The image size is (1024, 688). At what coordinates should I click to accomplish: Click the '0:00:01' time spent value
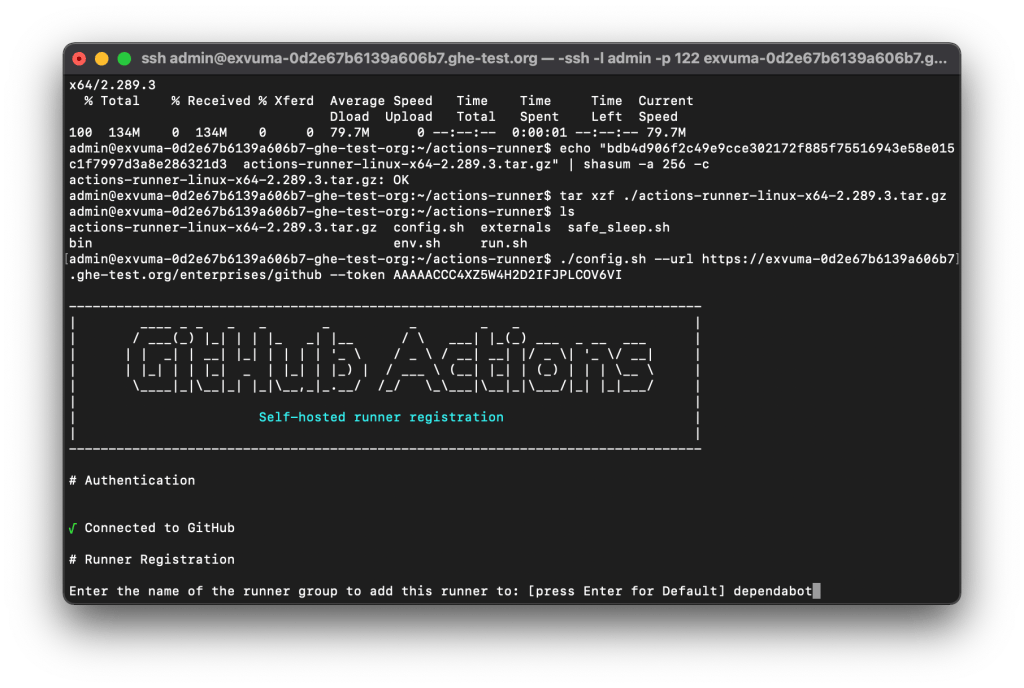tap(539, 133)
